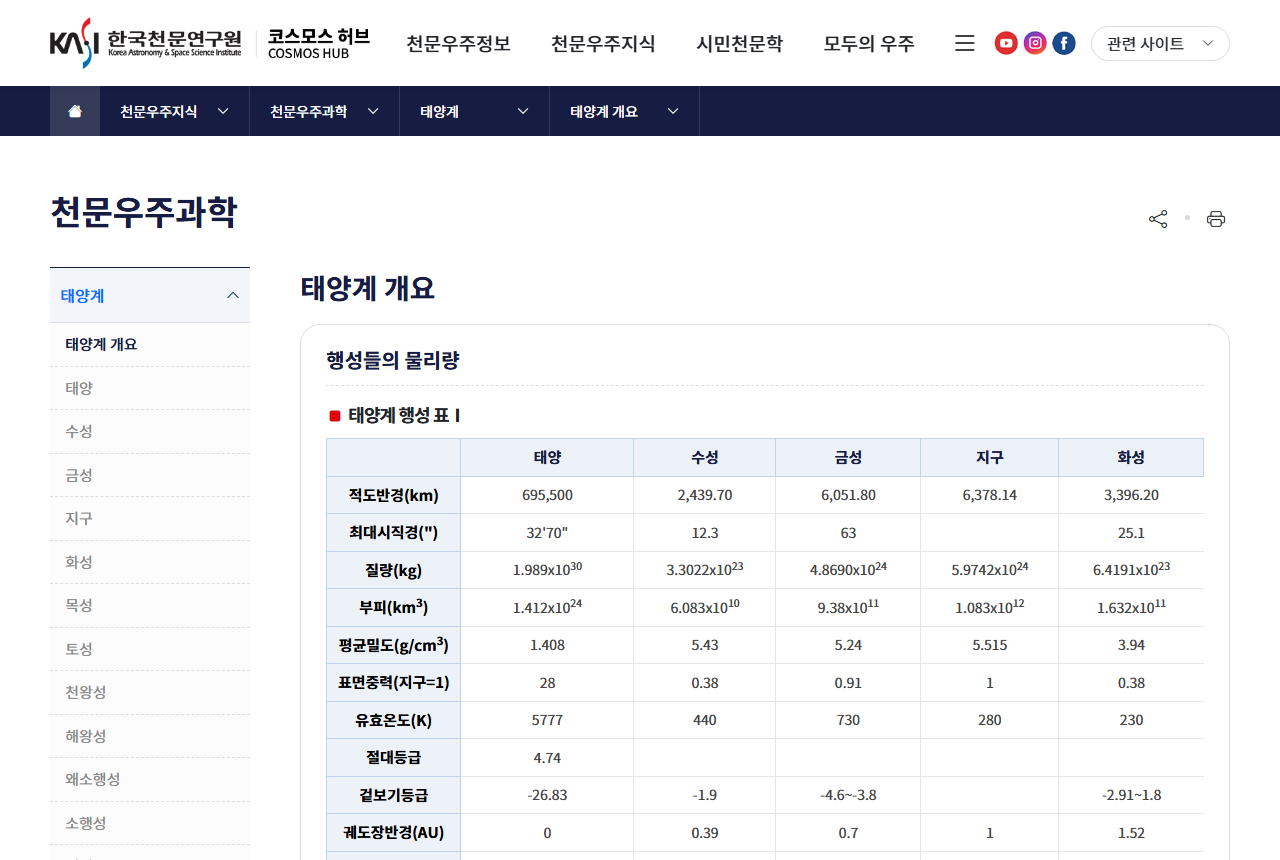Open the 모두의 우주 top menu

click(x=869, y=43)
